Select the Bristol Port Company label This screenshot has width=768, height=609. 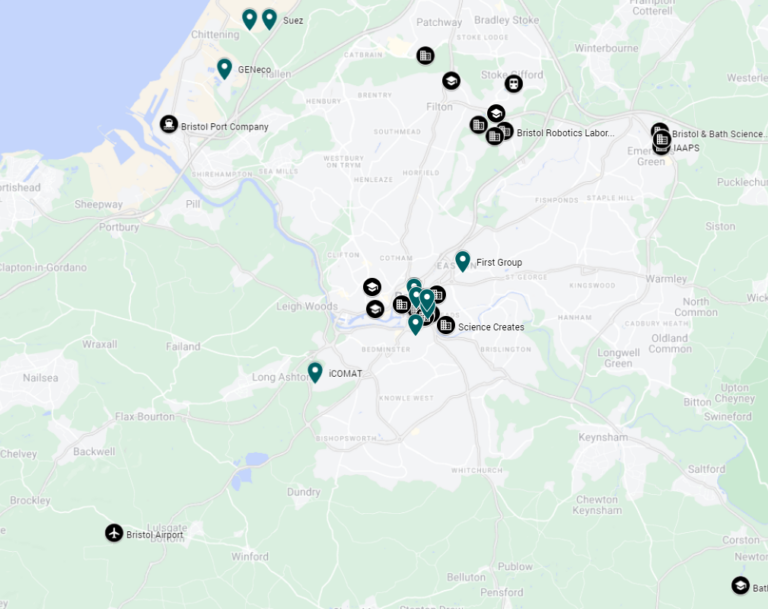(225, 126)
